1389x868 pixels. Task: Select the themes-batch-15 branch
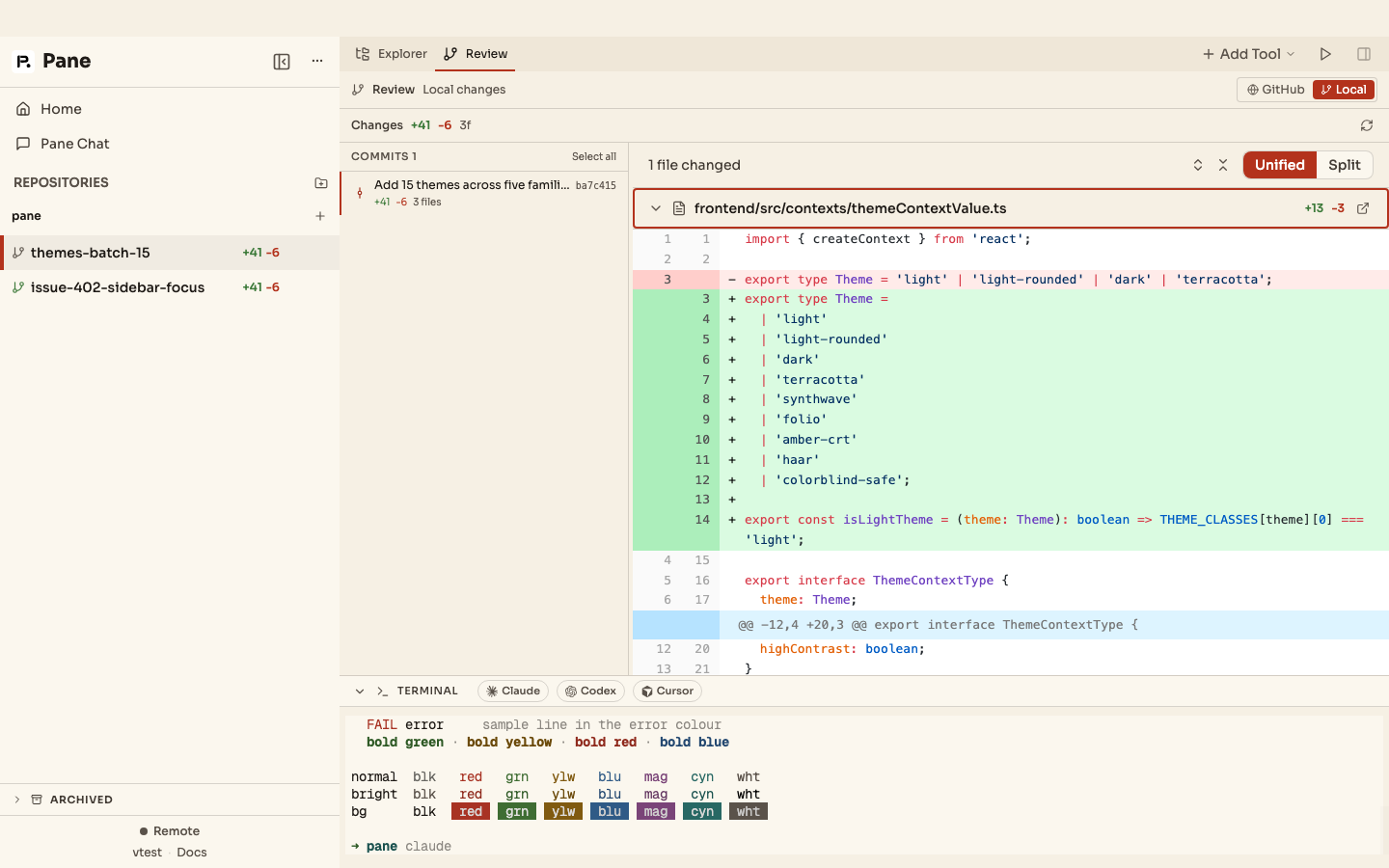click(170, 253)
